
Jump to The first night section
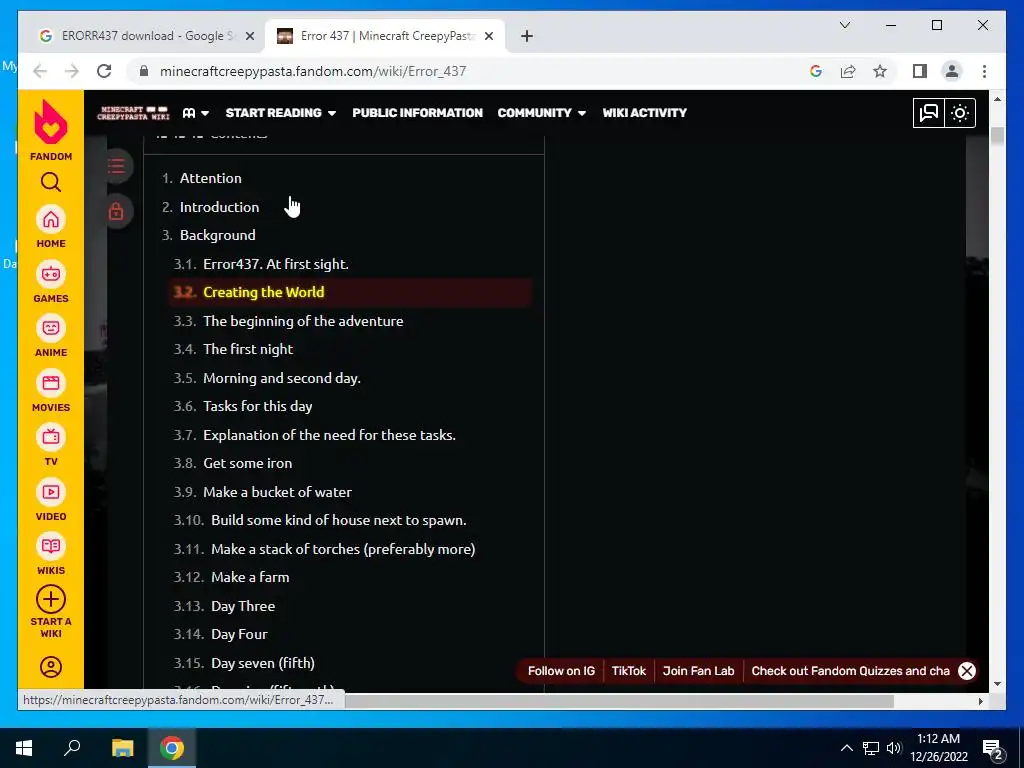click(x=248, y=349)
